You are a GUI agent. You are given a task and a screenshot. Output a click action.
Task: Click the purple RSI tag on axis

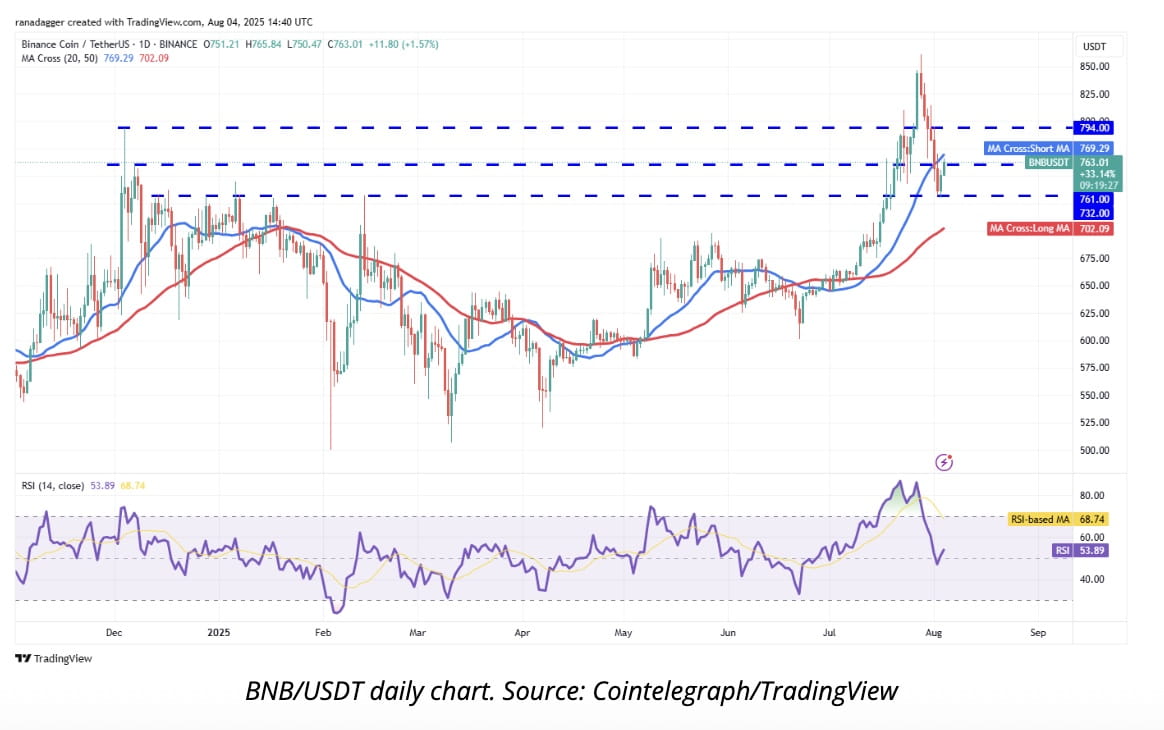click(1062, 550)
